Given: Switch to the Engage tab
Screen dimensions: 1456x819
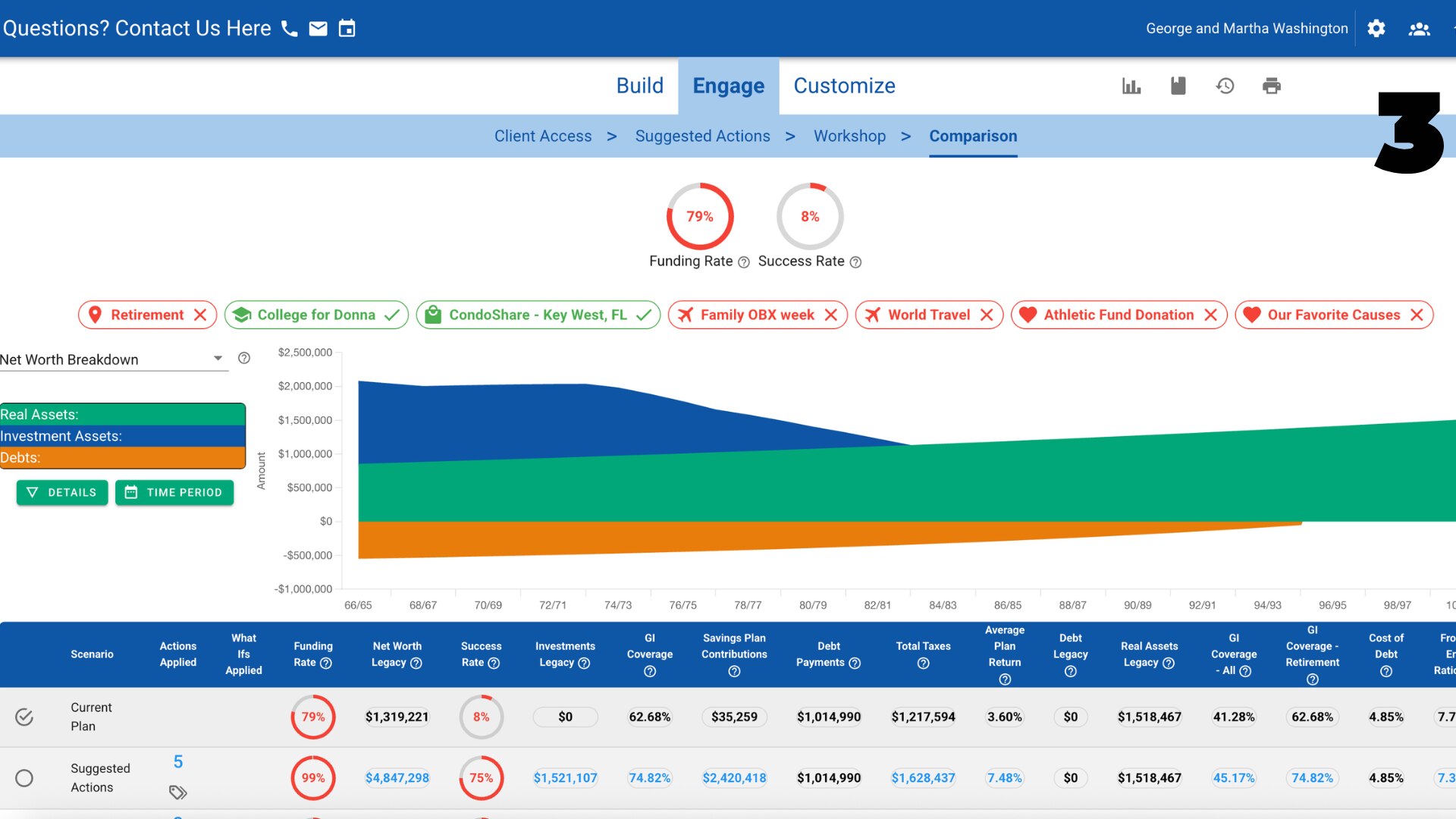Looking at the screenshot, I should tap(728, 86).
